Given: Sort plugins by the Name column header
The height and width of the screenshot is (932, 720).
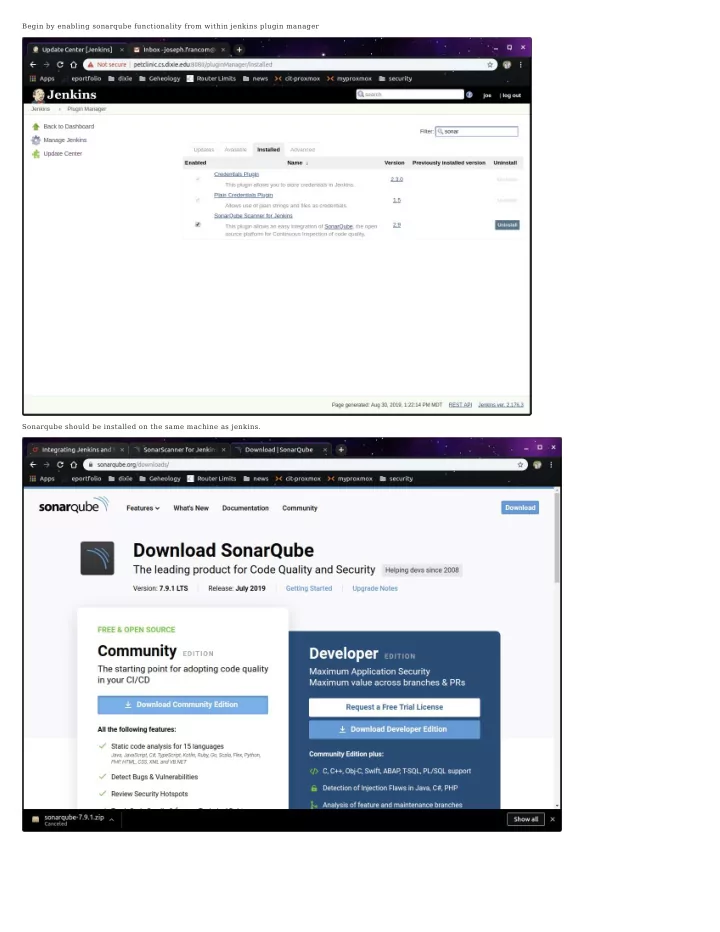Looking at the screenshot, I should [297, 162].
